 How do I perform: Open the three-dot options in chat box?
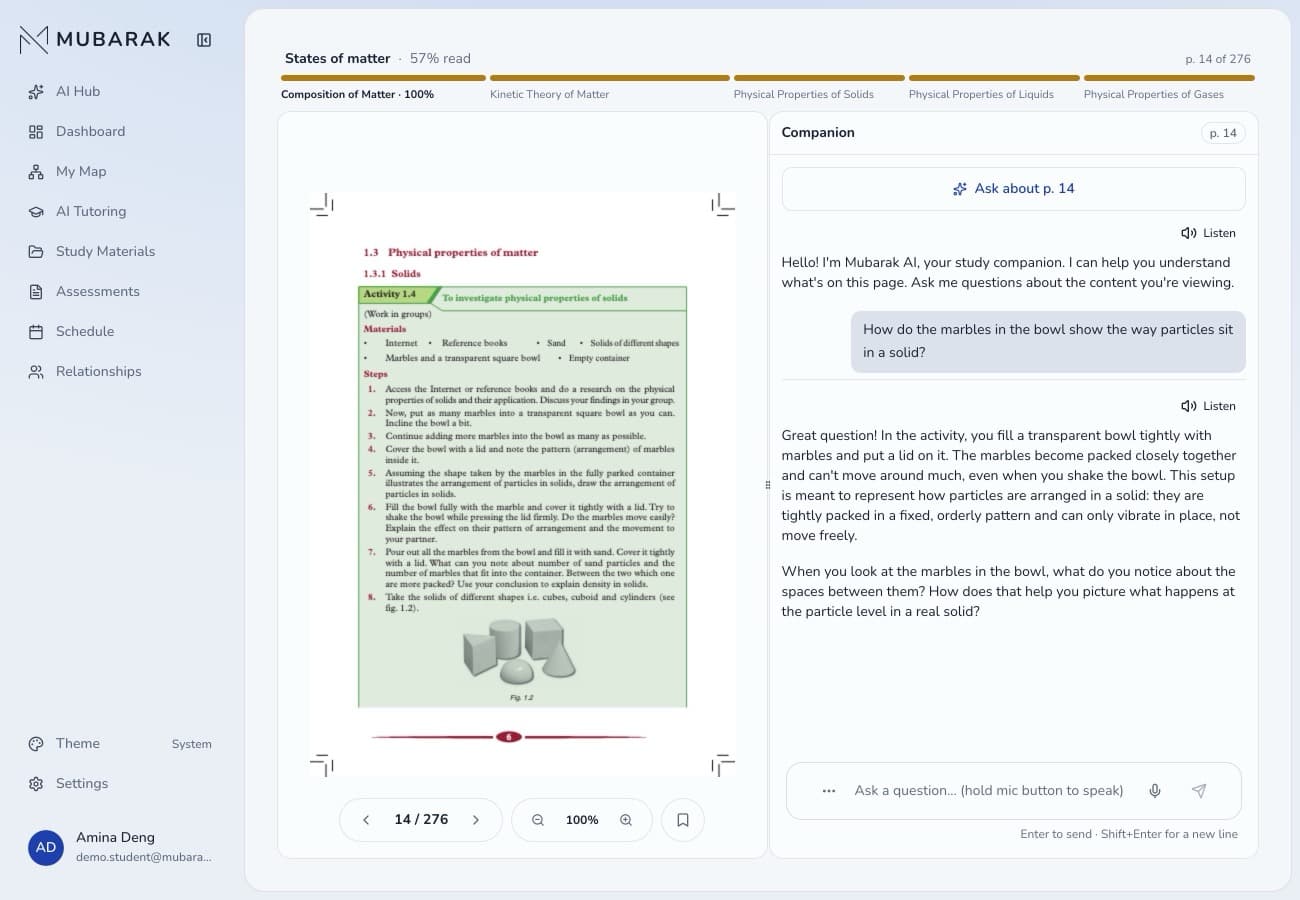tap(828, 791)
